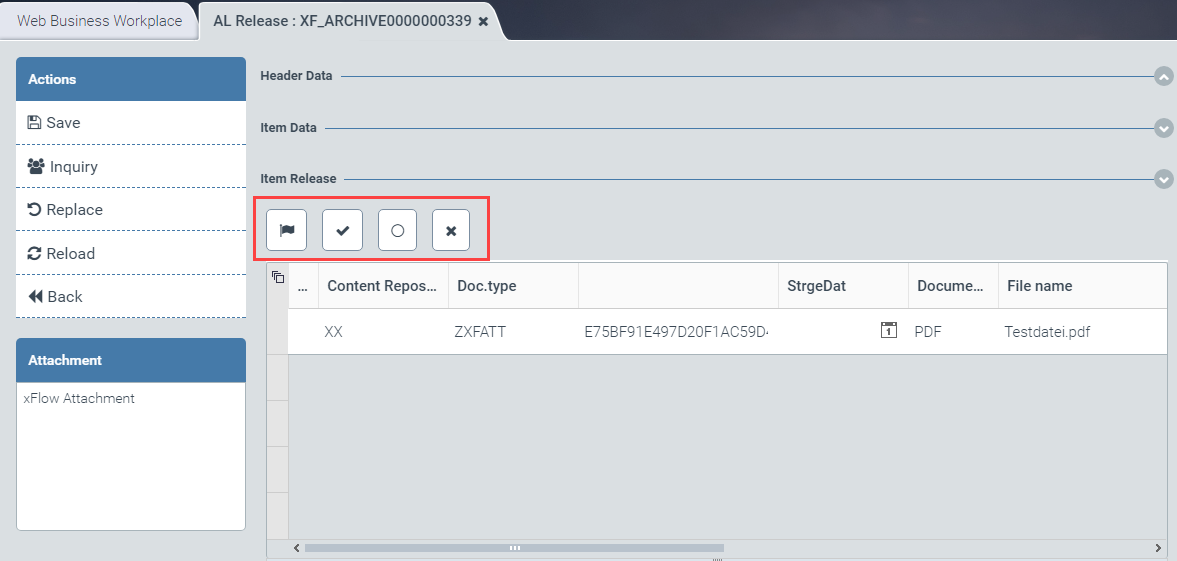Click the checkmark release button
The width and height of the screenshot is (1177, 561).
click(342, 230)
